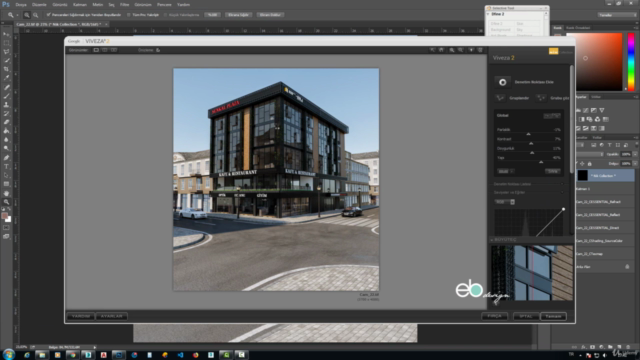Select the Paint Bucket tool
This screenshot has height=360, width=640.
6,131
